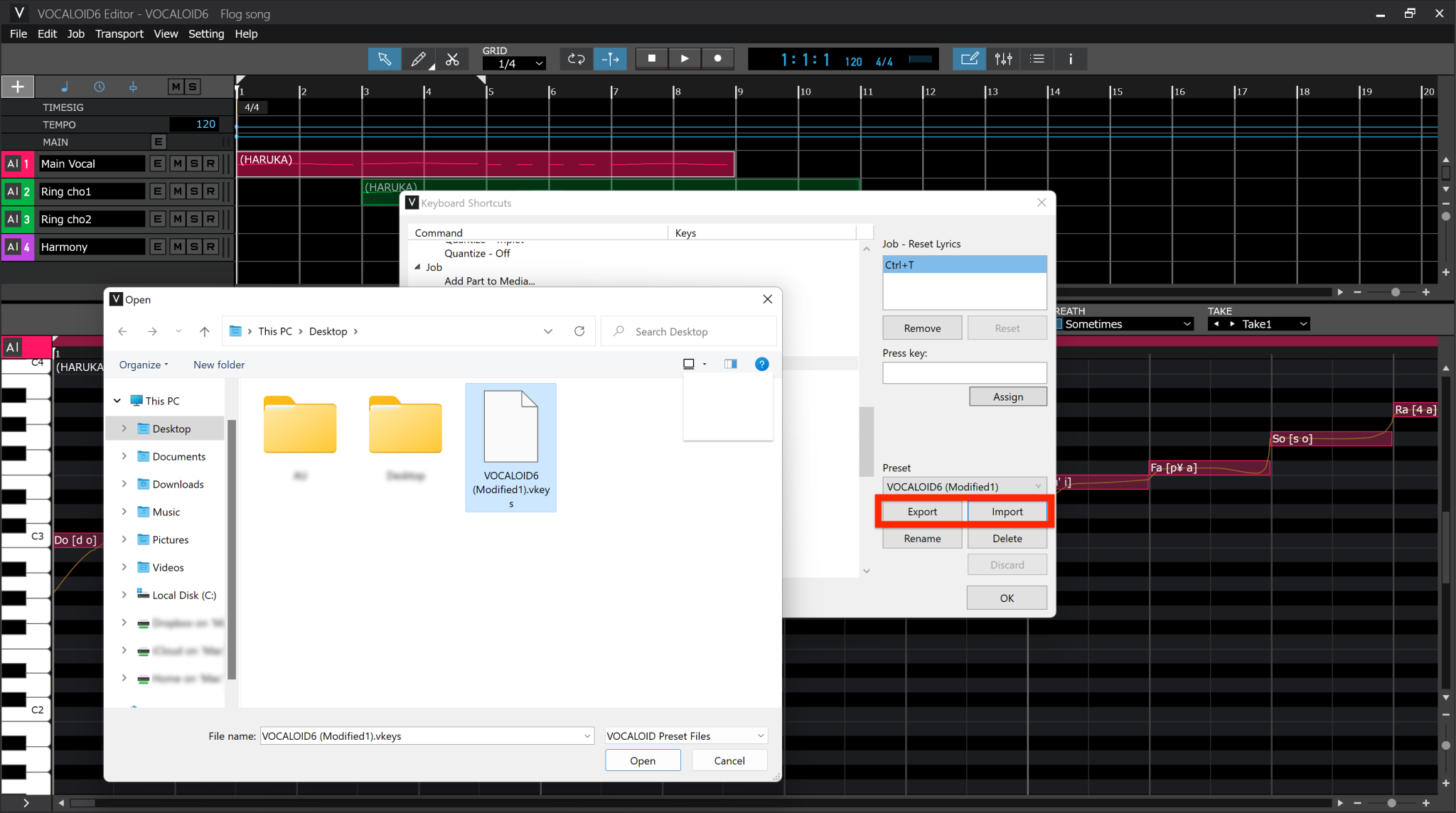Open the Preset dropdown showing VOCALOID6 (Modified1)
The image size is (1456, 813).
tap(963, 486)
